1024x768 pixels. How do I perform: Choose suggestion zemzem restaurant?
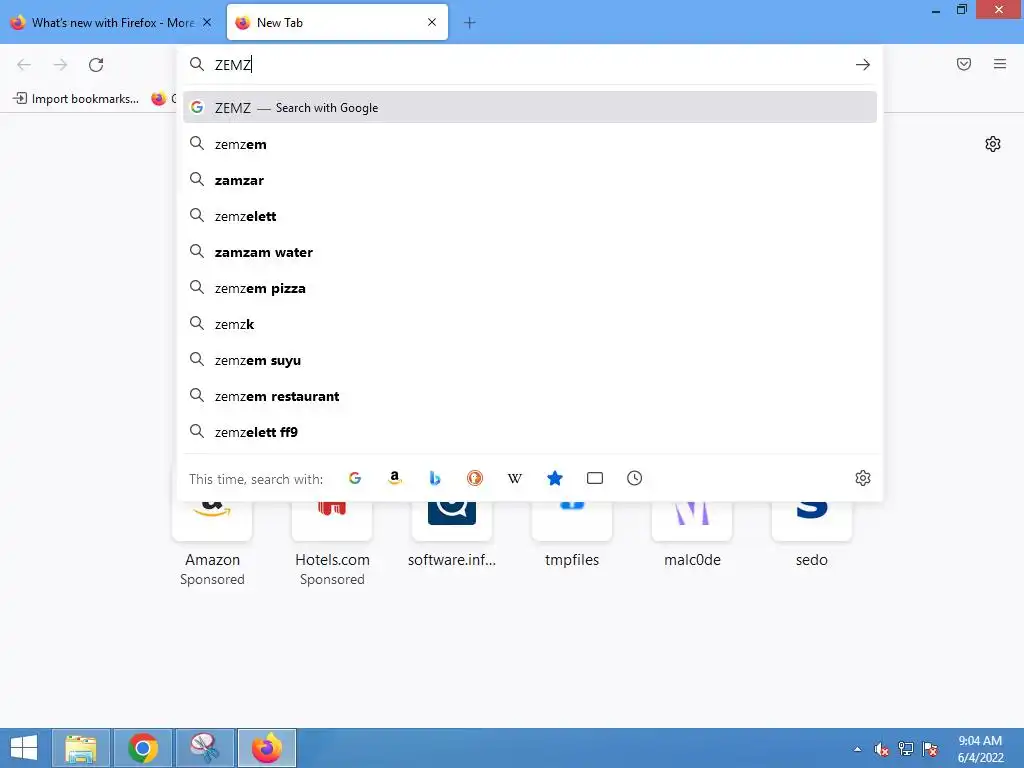(530, 396)
